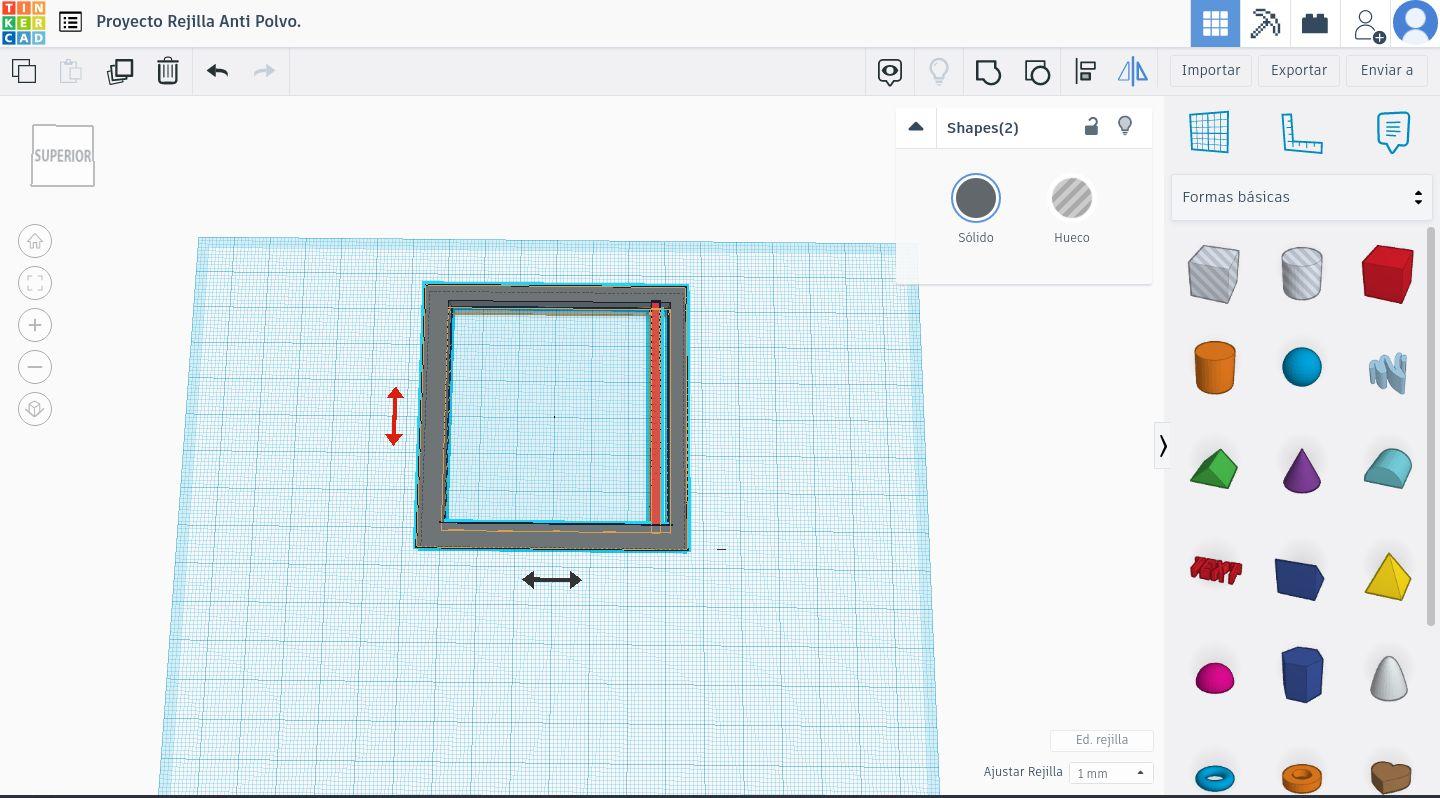
Task: Switch to the 3D design grid view
Action: click(x=1215, y=23)
